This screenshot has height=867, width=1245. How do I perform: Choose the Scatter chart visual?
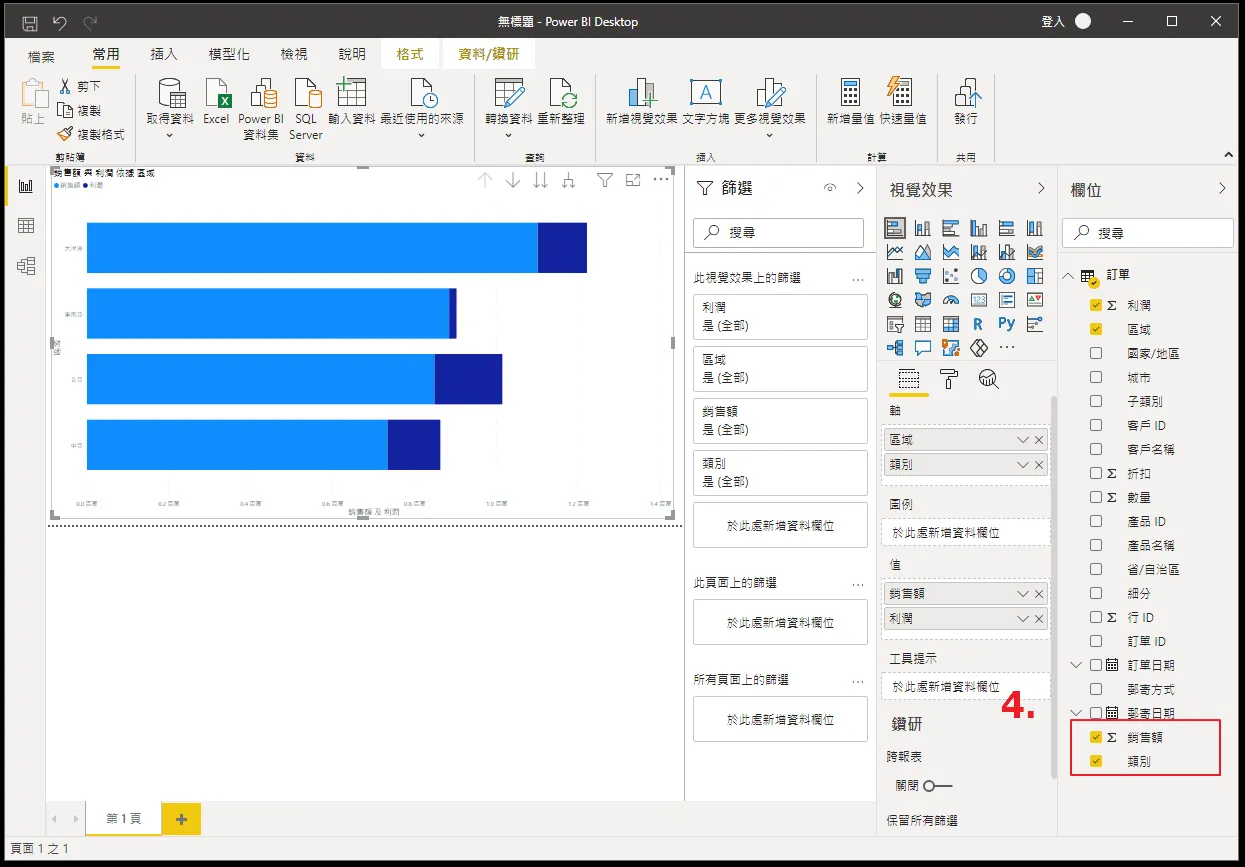951,276
